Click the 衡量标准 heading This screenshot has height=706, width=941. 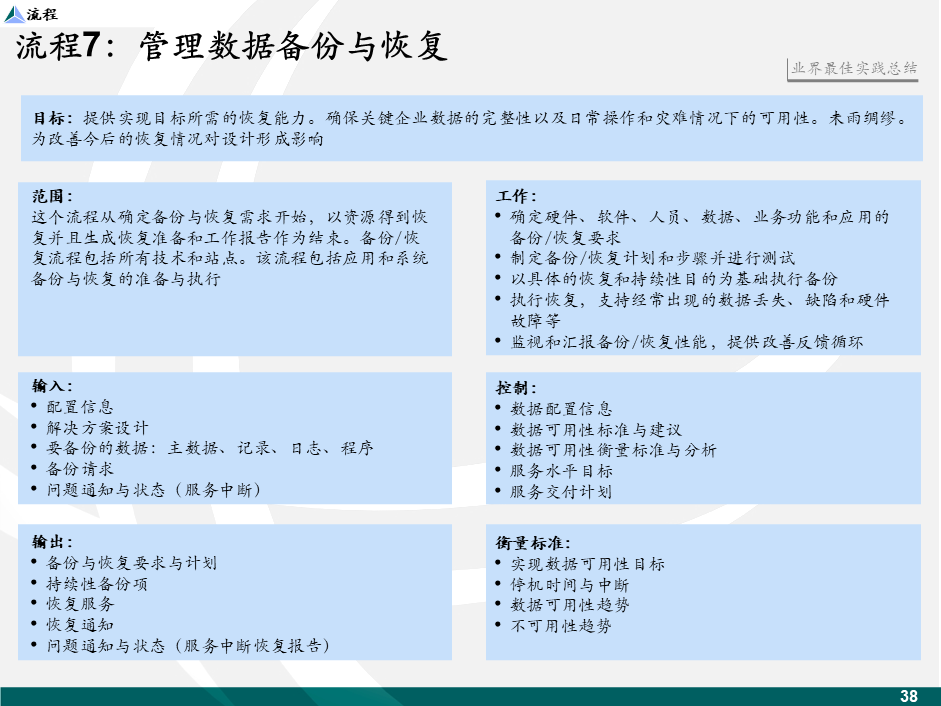533,543
